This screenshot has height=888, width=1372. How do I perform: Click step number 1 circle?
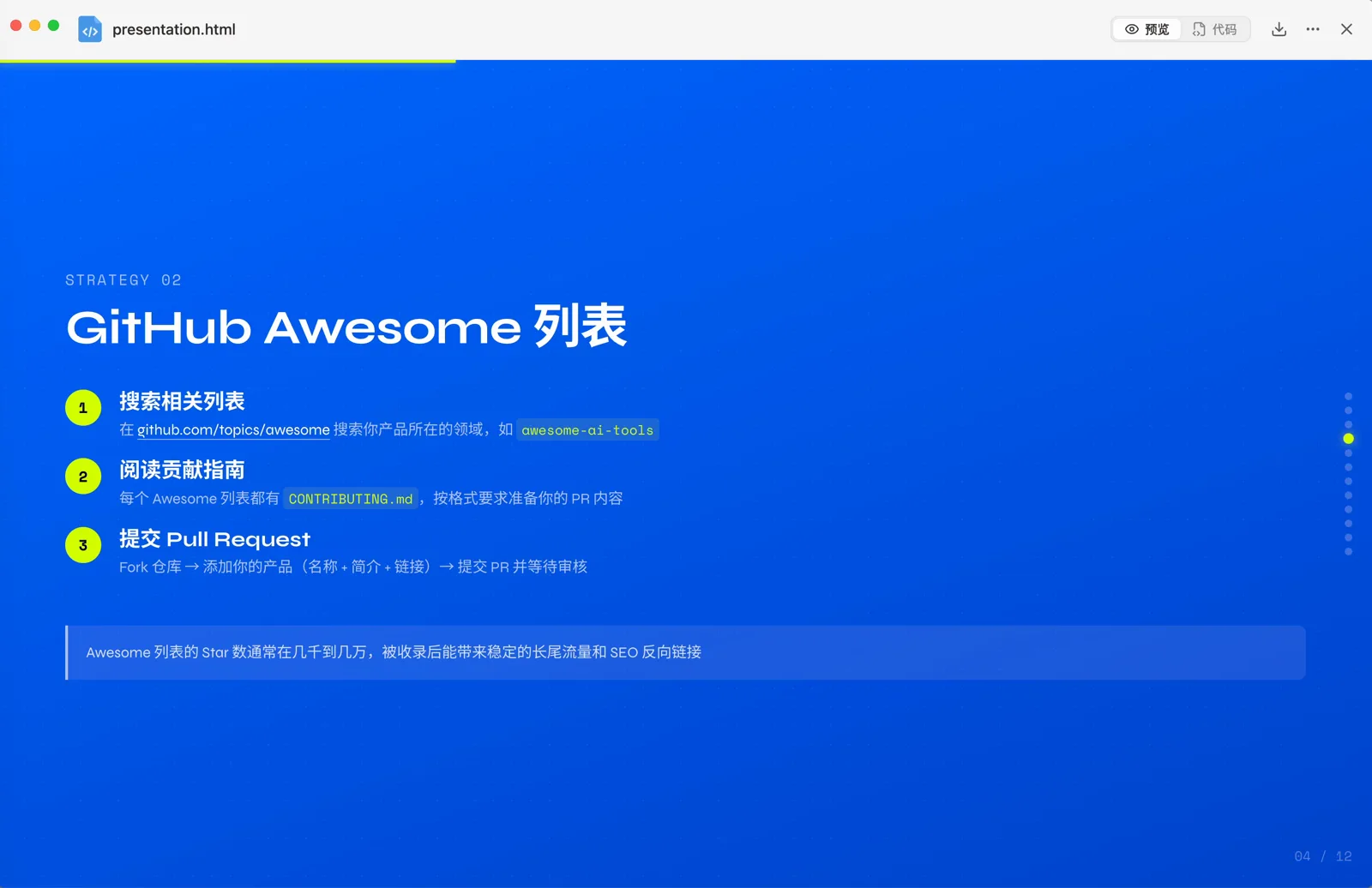pos(83,408)
